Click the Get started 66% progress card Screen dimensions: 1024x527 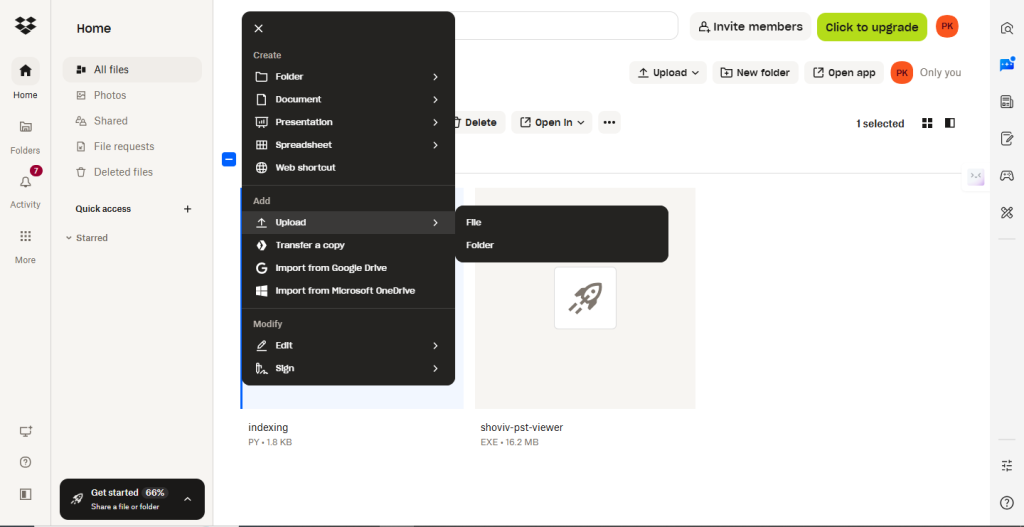[132, 499]
